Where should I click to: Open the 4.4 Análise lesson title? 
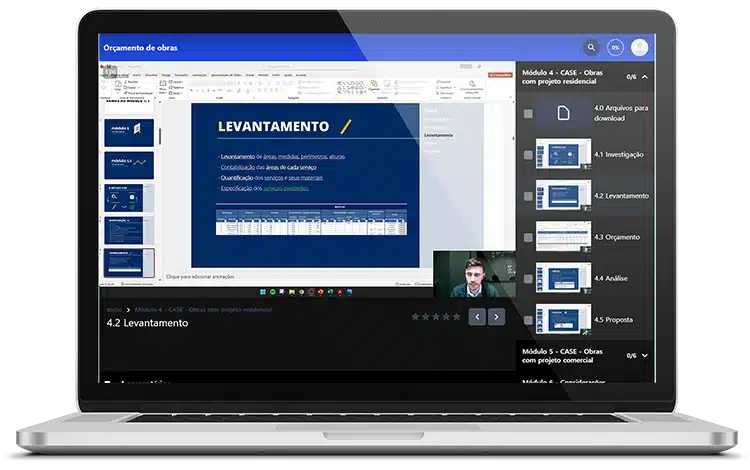coord(610,278)
